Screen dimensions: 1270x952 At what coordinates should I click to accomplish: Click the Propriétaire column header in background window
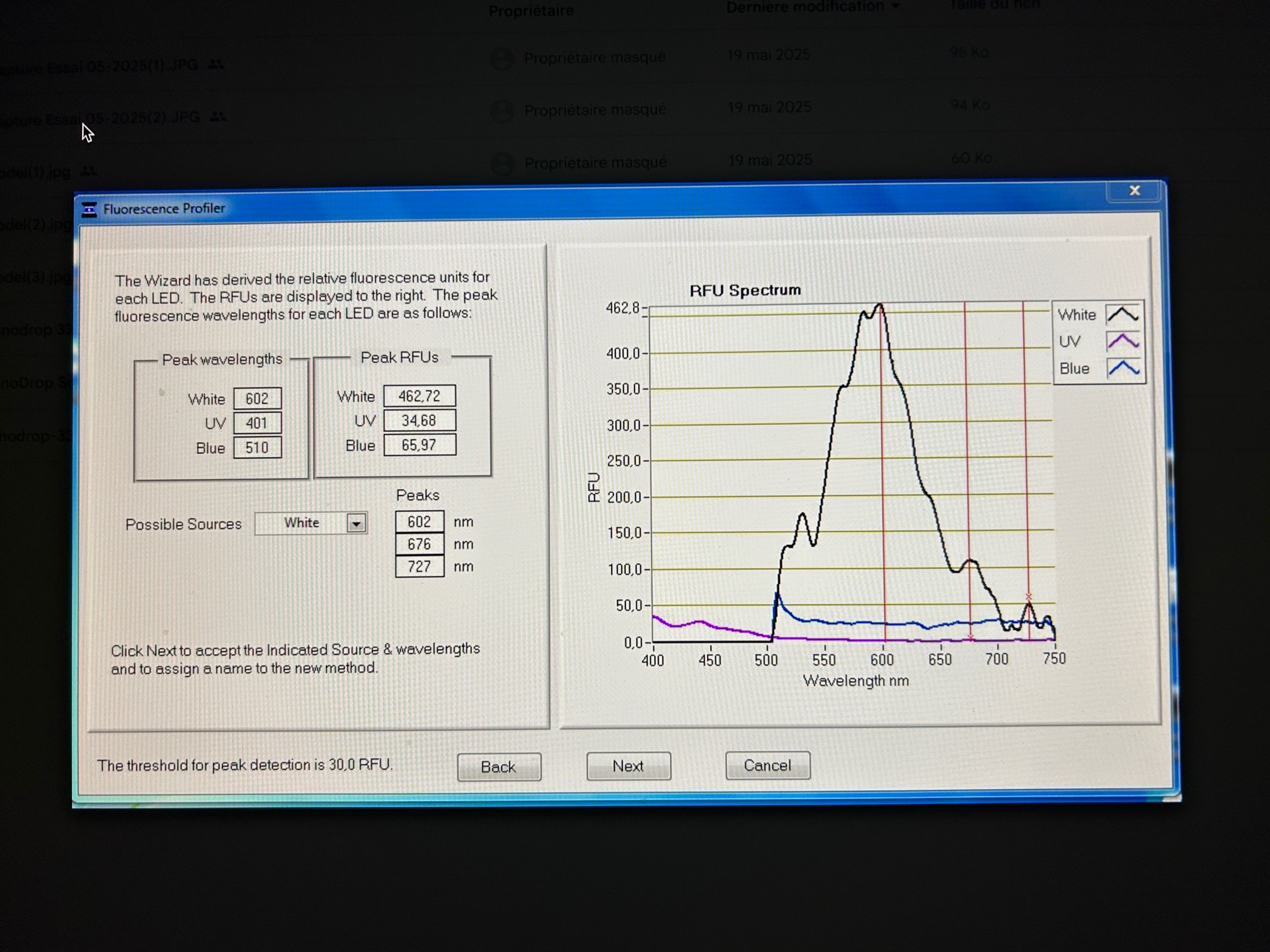531,11
